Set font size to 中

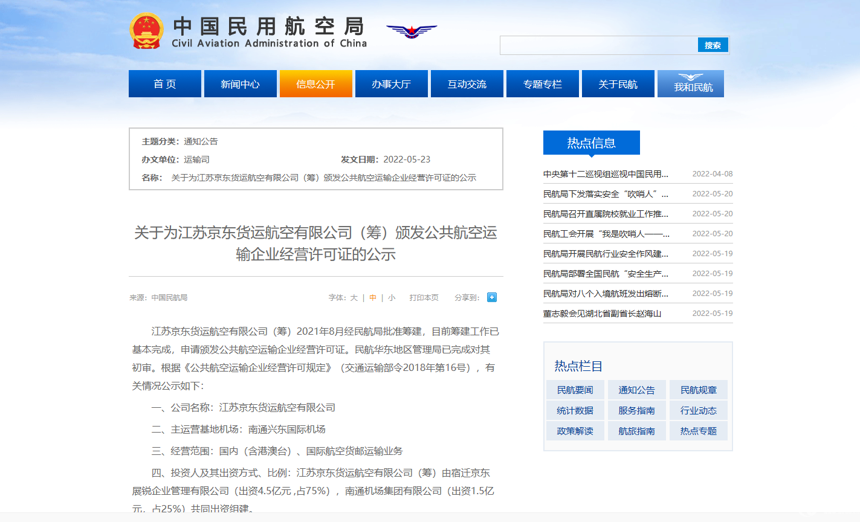coord(373,298)
